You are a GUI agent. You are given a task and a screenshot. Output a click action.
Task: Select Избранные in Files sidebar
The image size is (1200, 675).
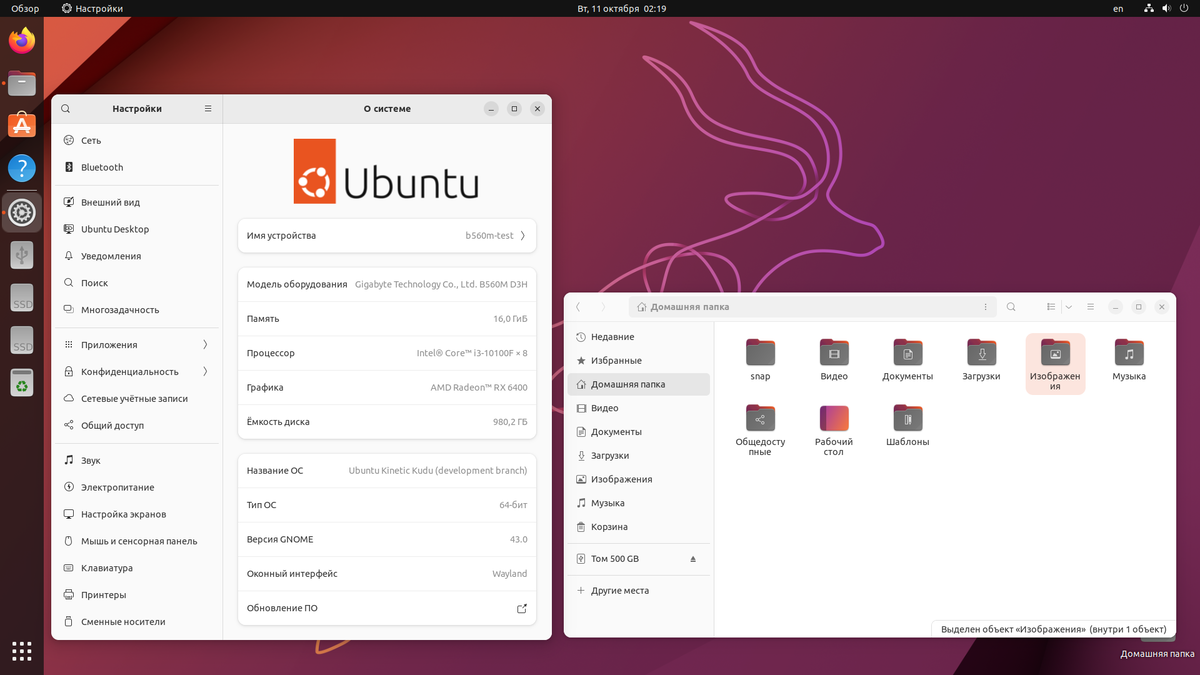[x=639, y=360]
